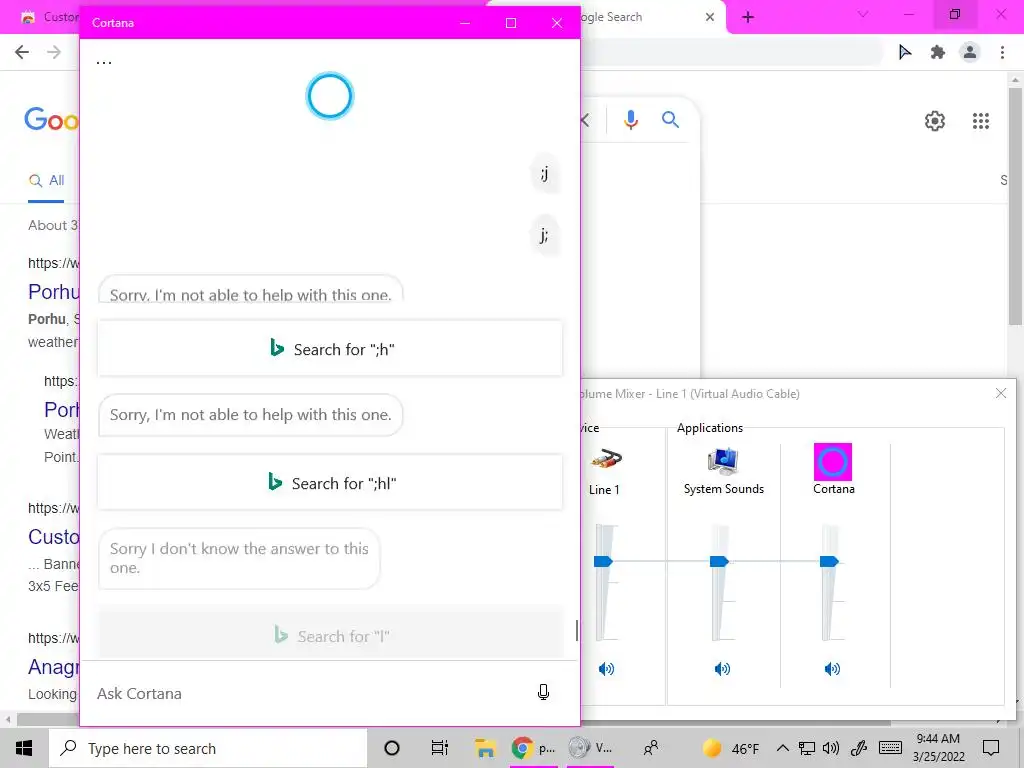This screenshot has height=768, width=1024.
Task: Select Search for ";hl" Bing suggestion
Action: click(330, 483)
